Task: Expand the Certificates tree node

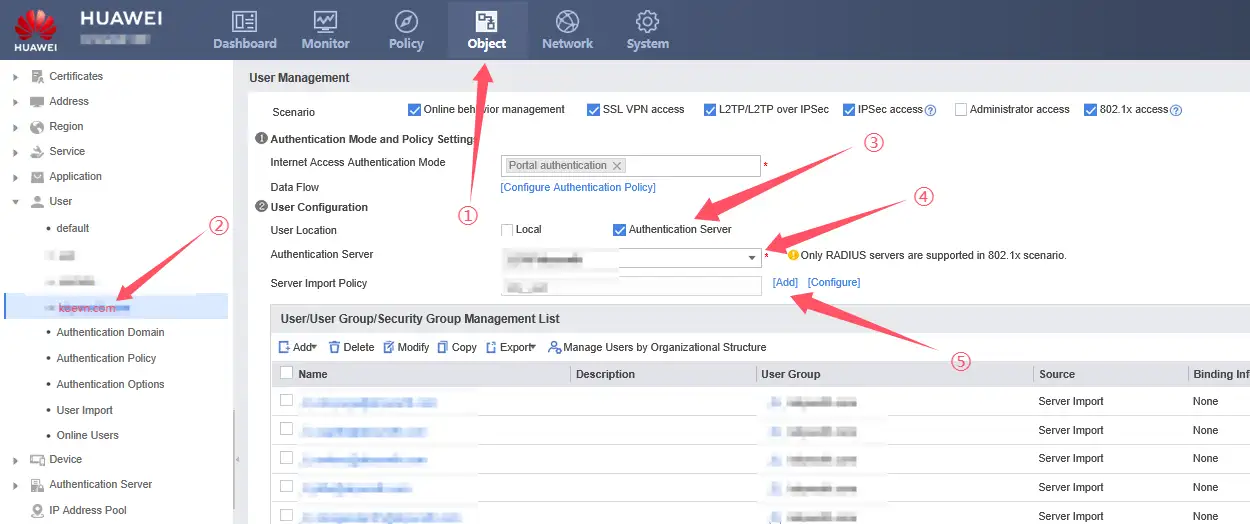Action: [15, 76]
